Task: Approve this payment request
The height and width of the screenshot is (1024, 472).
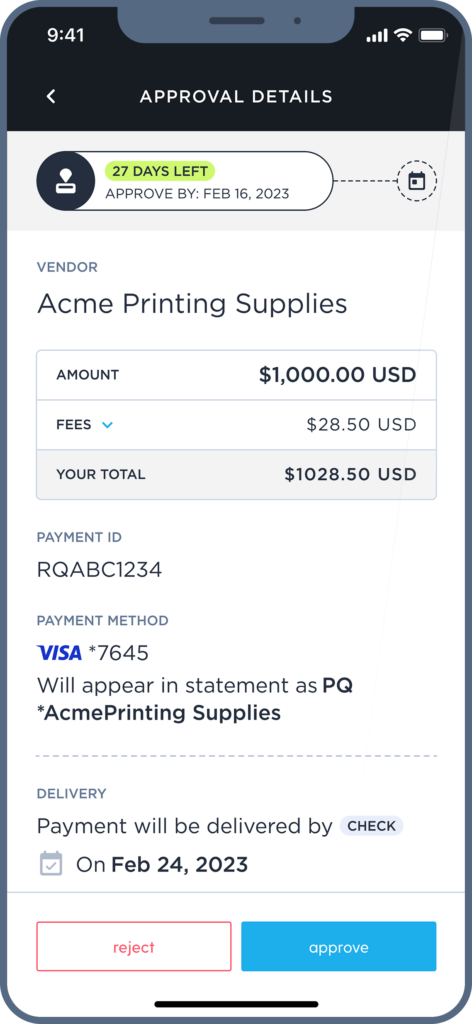Action: (339, 946)
